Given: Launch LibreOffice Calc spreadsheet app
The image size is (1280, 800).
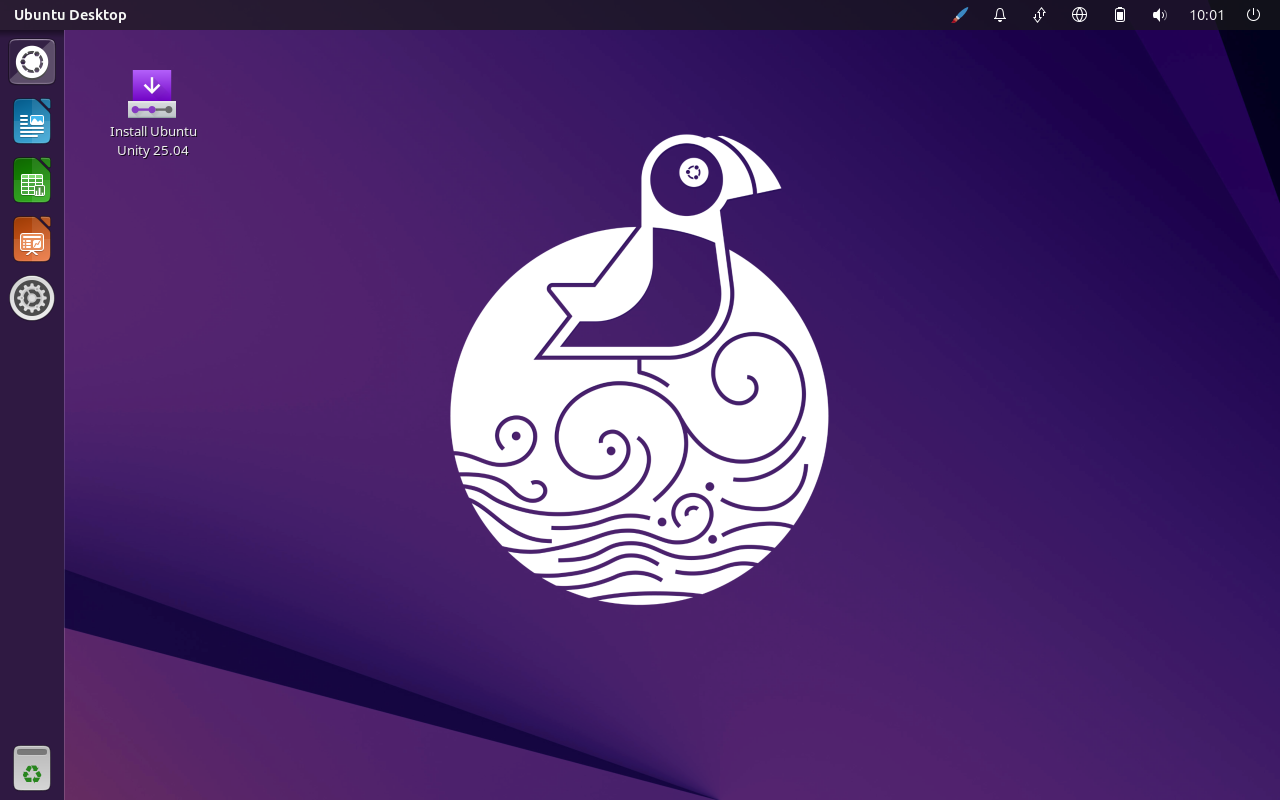Looking at the screenshot, I should click(x=31, y=180).
